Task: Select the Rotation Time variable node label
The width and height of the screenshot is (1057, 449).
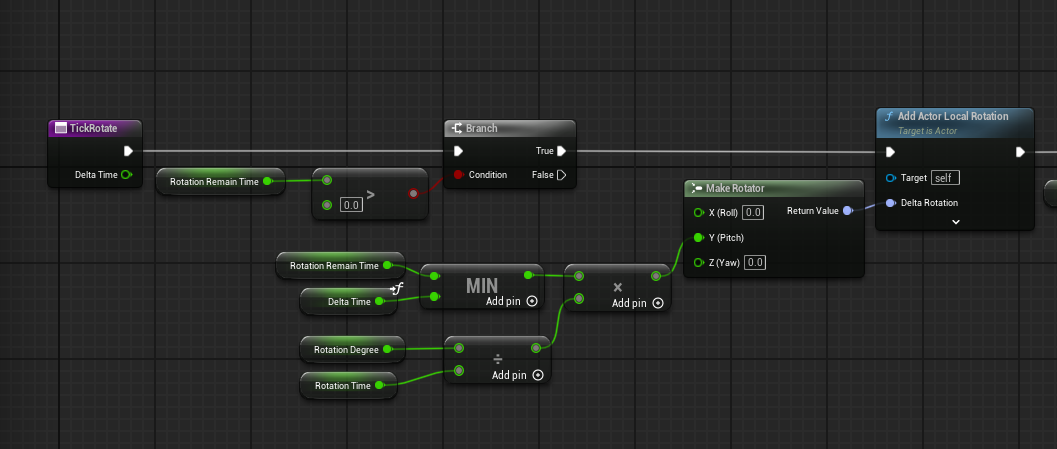Action: [343, 386]
